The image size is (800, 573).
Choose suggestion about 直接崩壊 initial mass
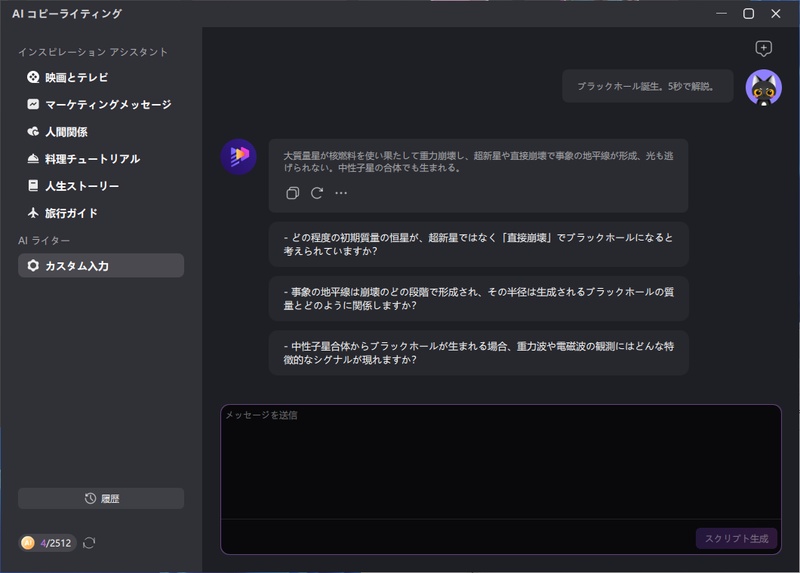point(479,244)
